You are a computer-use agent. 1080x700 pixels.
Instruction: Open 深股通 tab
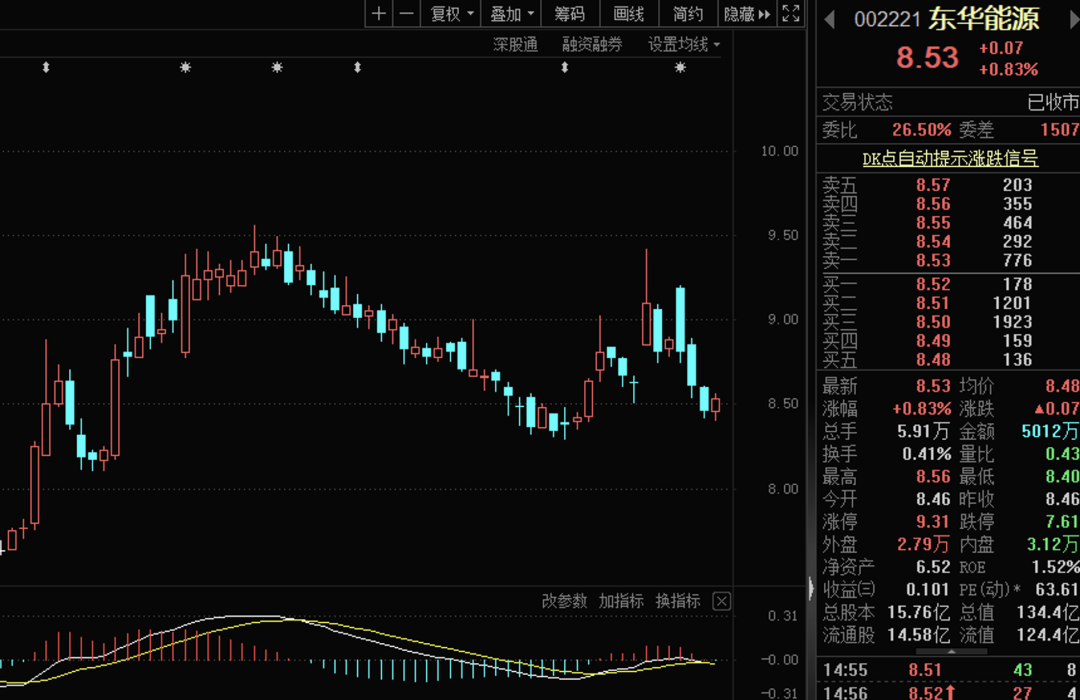(x=515, y=45)
